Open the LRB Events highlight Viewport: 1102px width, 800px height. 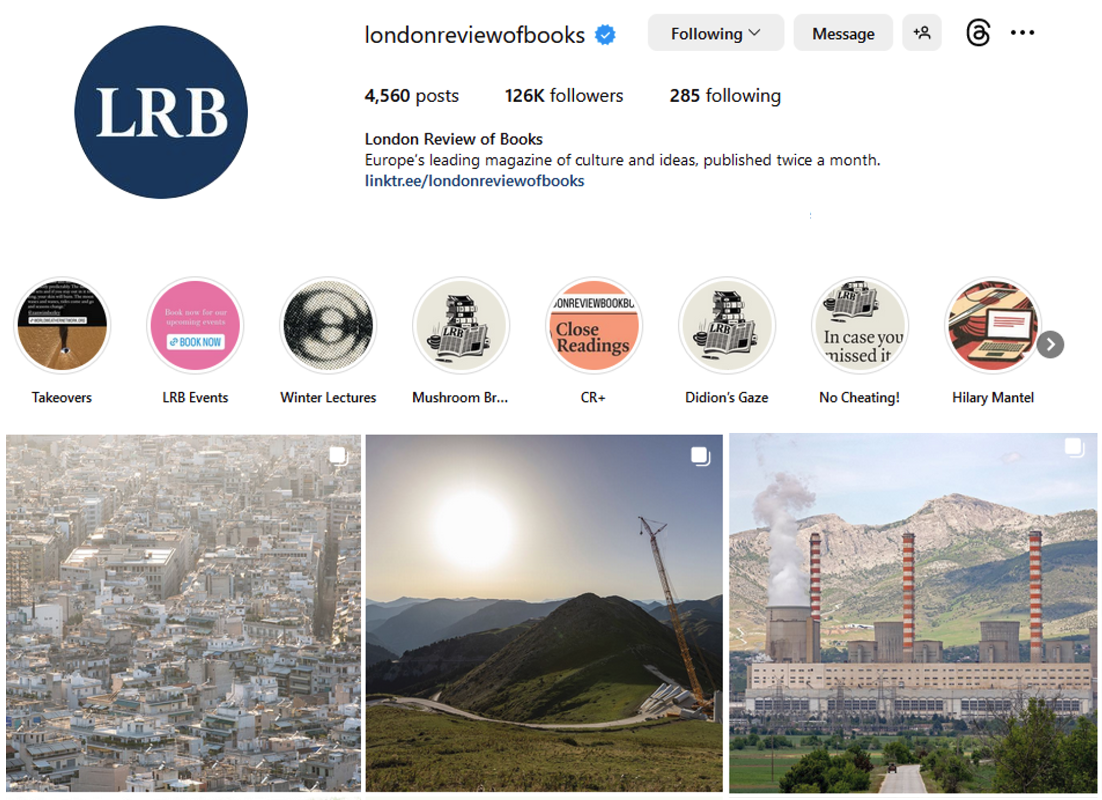(195, 325)
